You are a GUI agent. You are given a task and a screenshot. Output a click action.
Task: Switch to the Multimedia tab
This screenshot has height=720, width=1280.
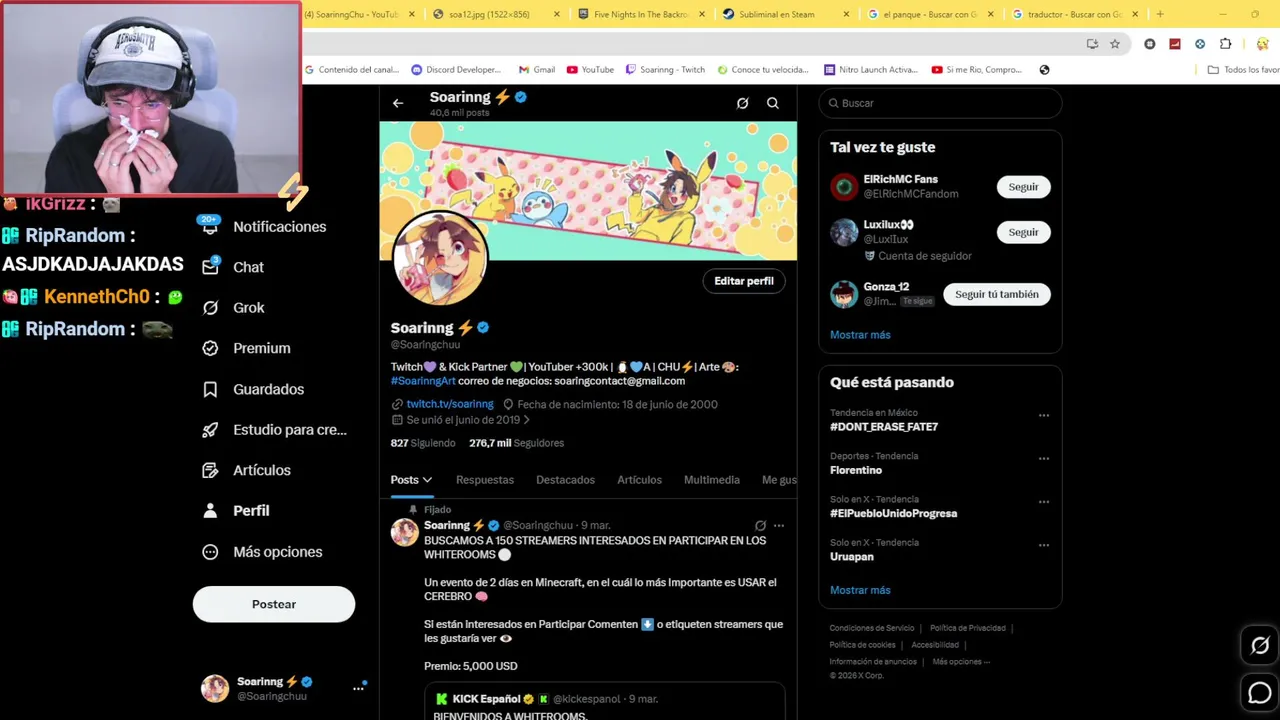pos(711,480)
